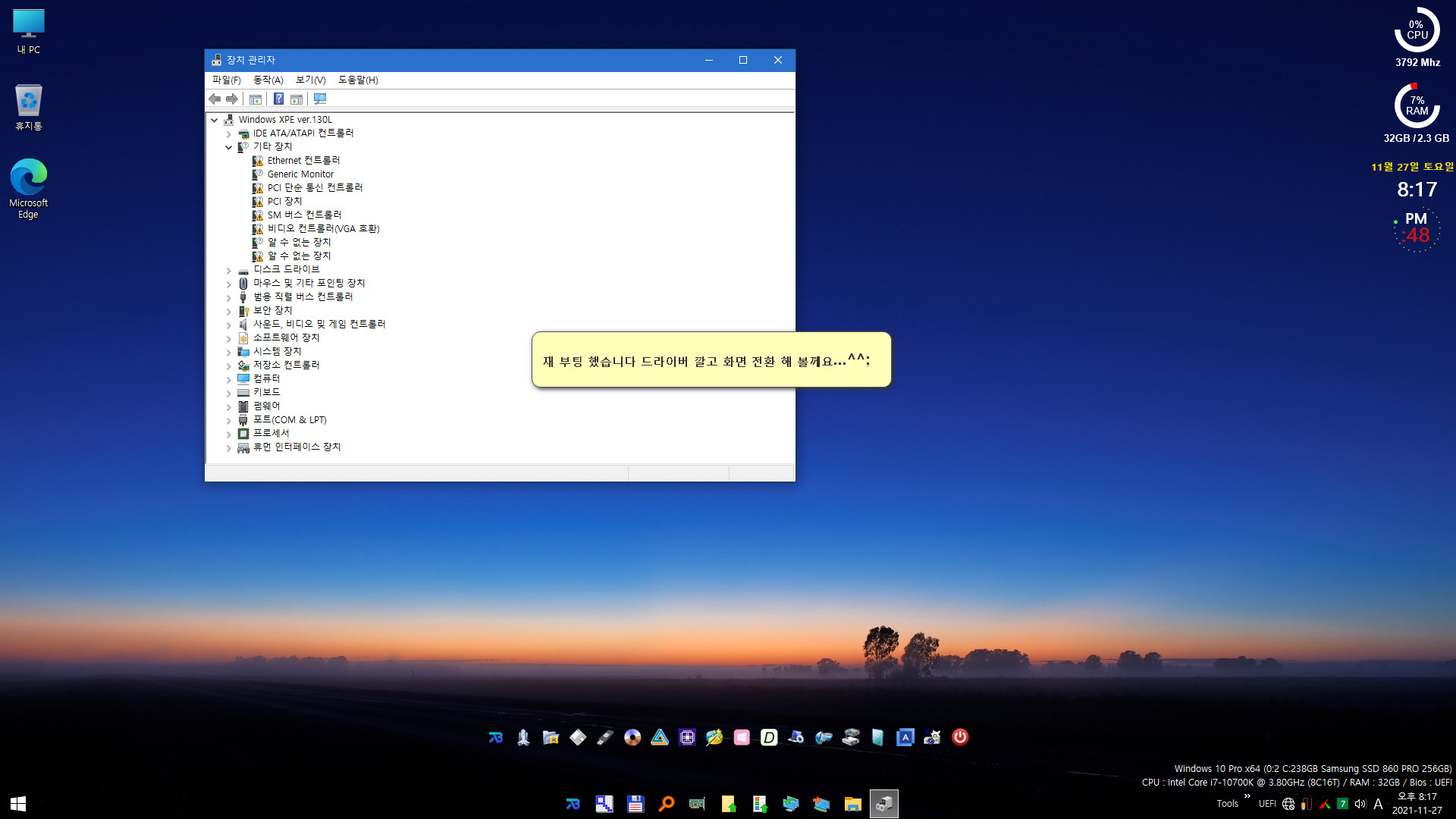Open File Explorer folder icon on taskbar

(853, 804)
